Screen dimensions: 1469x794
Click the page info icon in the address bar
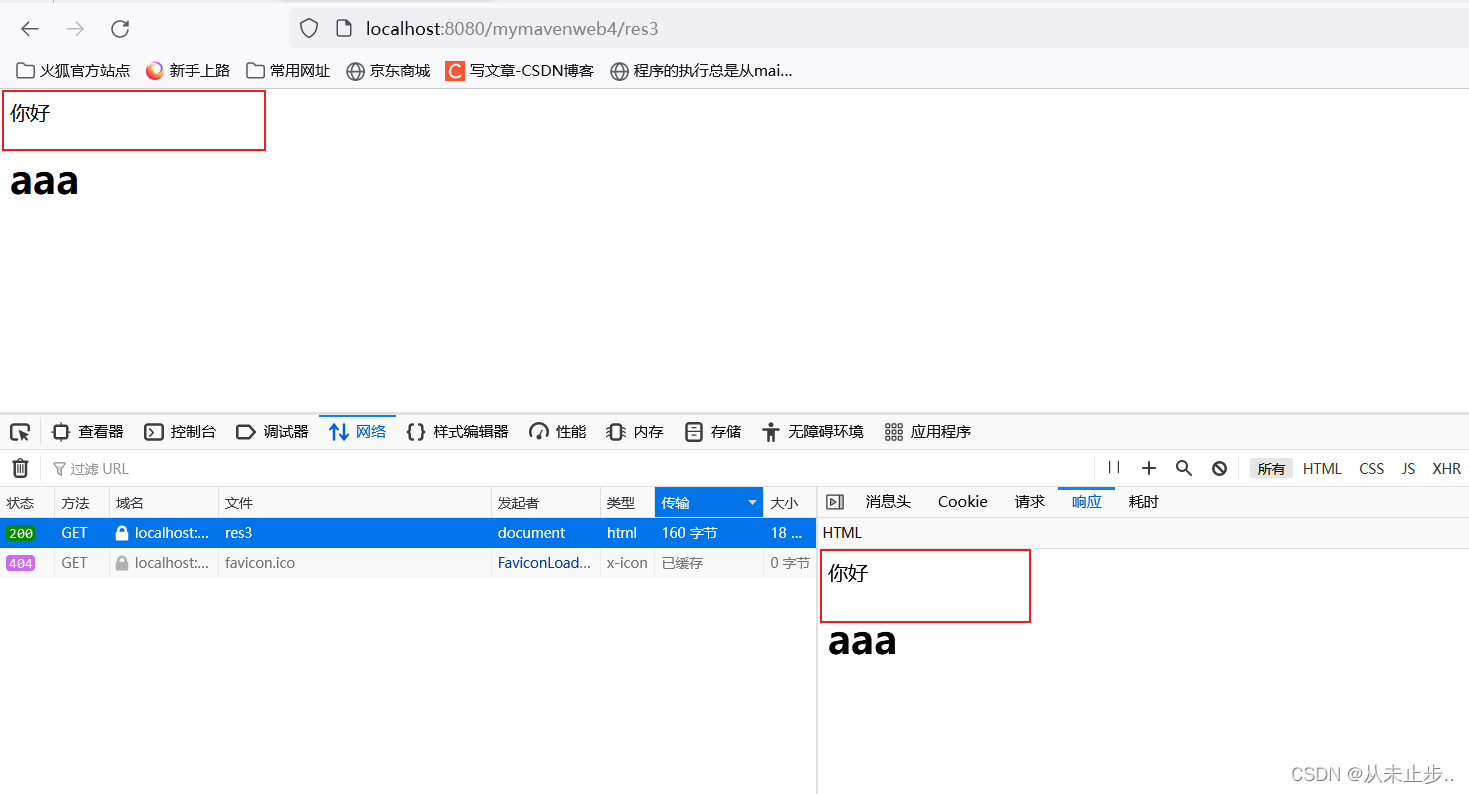point(344,29)
